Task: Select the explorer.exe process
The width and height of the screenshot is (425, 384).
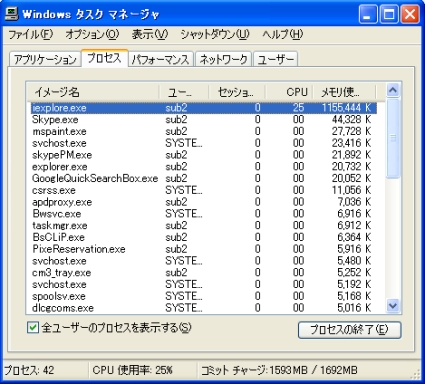Action: click(204, 166)
